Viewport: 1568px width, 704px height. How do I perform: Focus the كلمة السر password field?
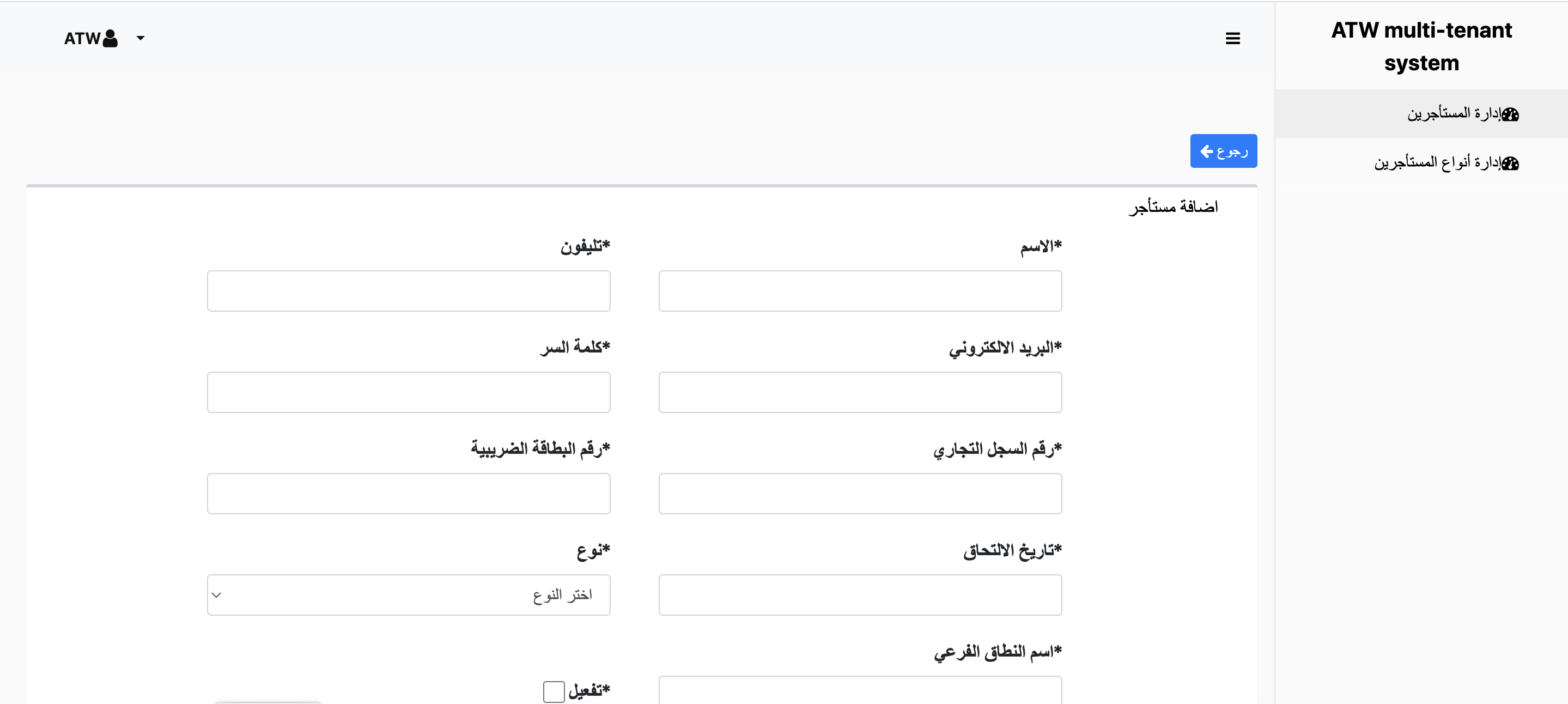coord(409,392)
